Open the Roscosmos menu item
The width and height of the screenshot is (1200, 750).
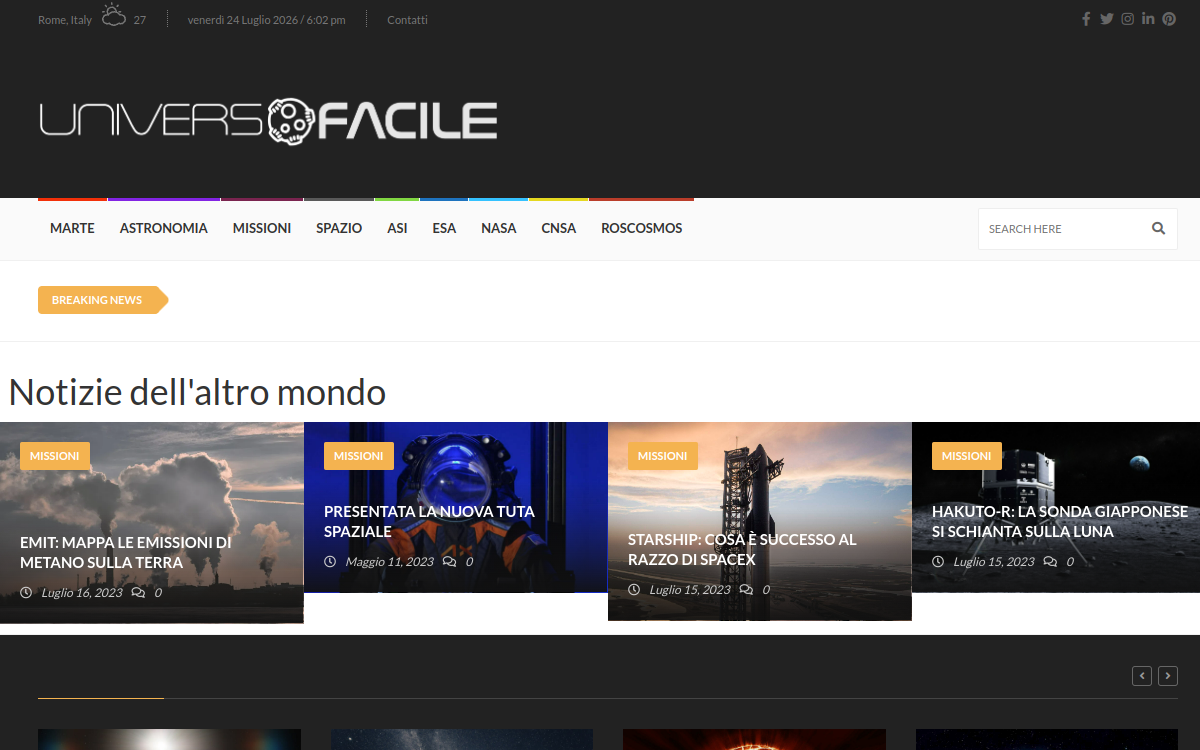click(642, 228)
